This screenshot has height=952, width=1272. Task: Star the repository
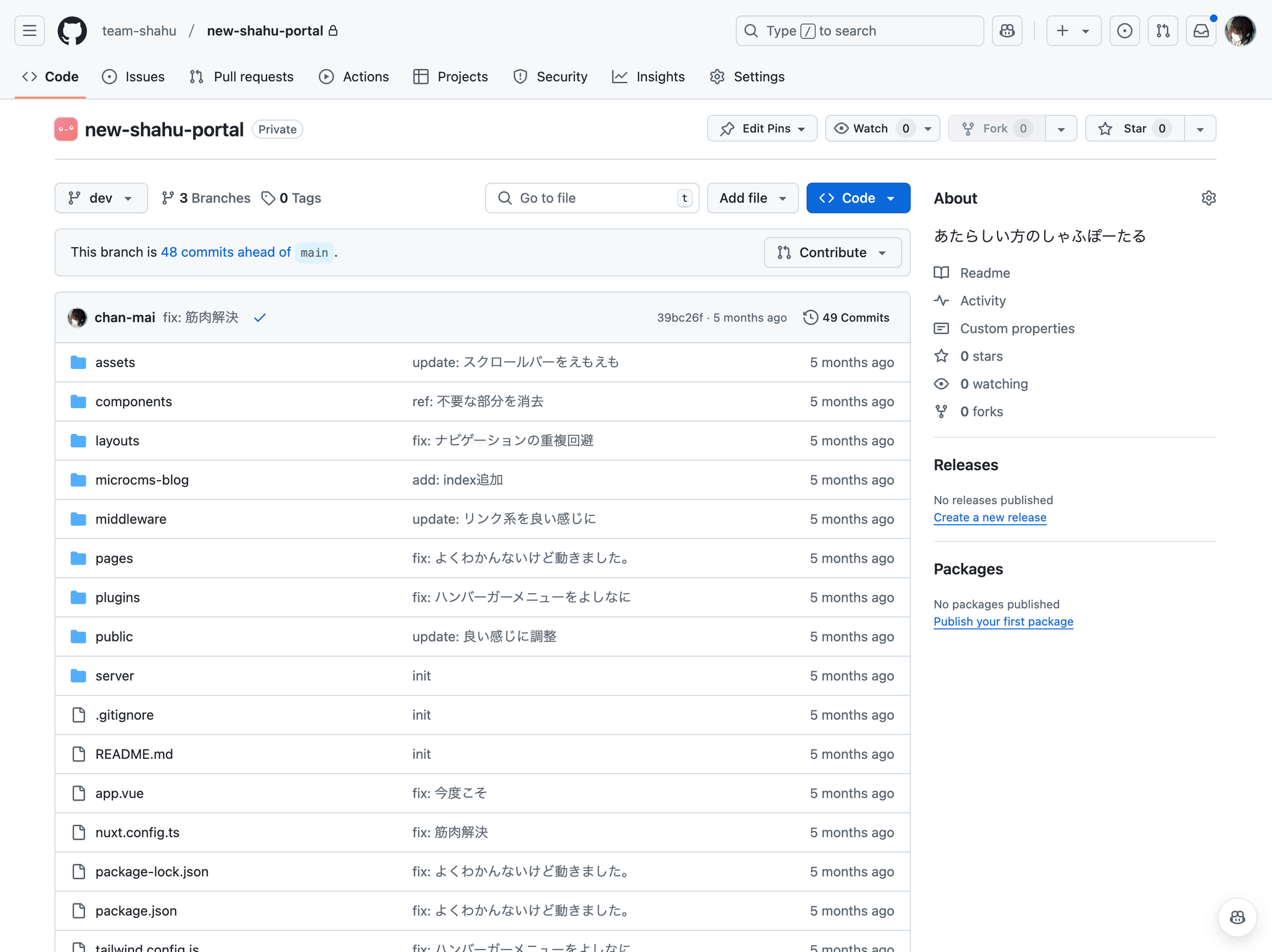pyautogui.click(x=1135, y=129)
